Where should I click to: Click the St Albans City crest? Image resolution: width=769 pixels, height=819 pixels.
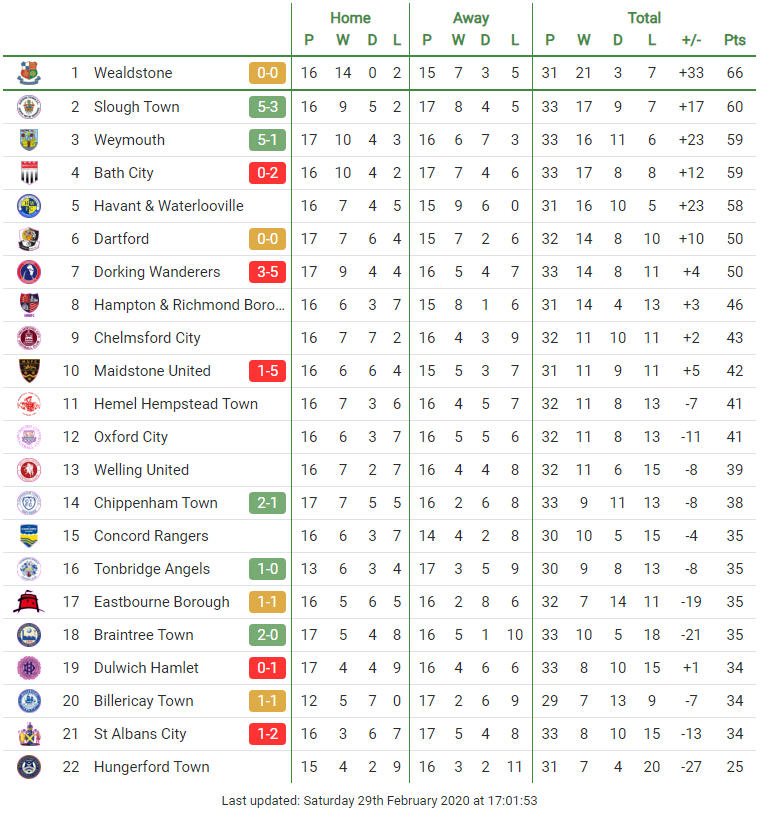[x=29, y=734]
